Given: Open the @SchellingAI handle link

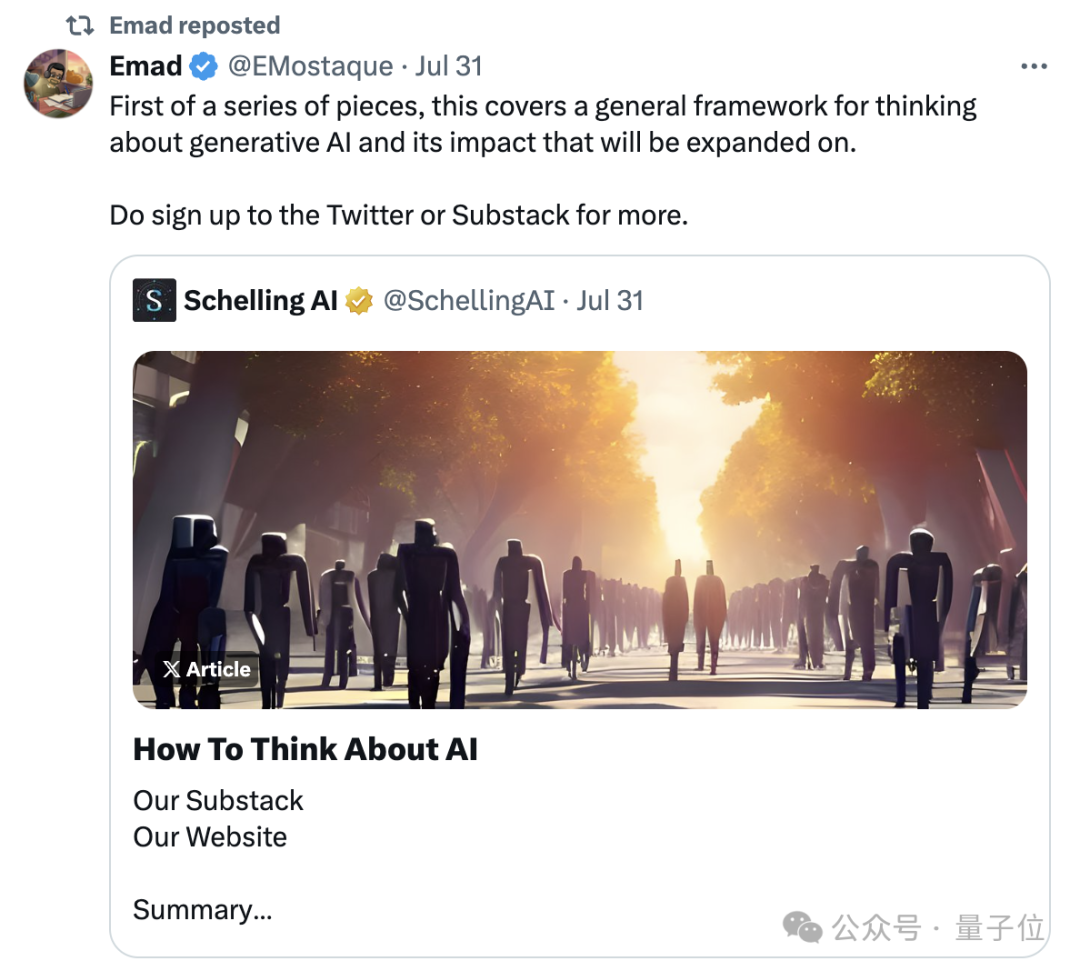Looking at the screenshot, I should coord(468,301).
